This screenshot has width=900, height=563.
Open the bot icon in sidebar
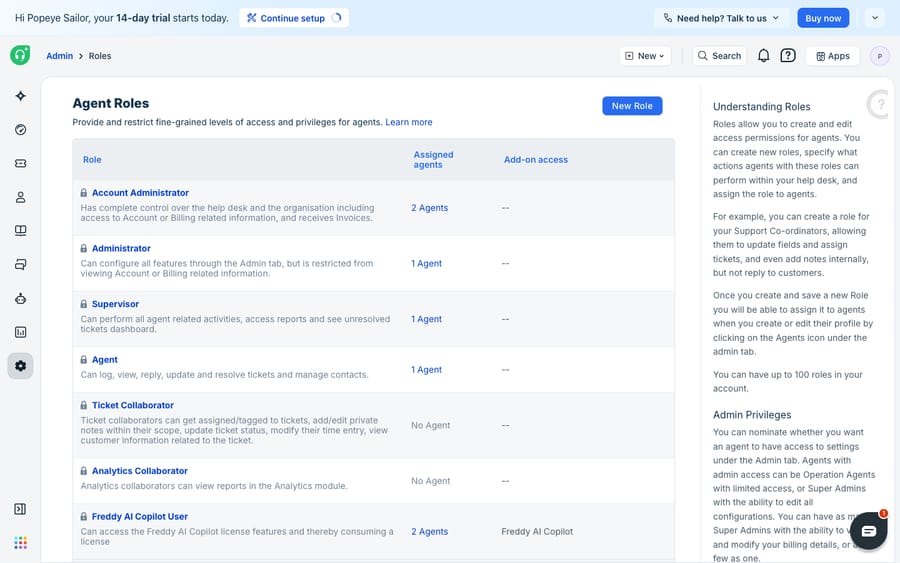tap(21, 298)
